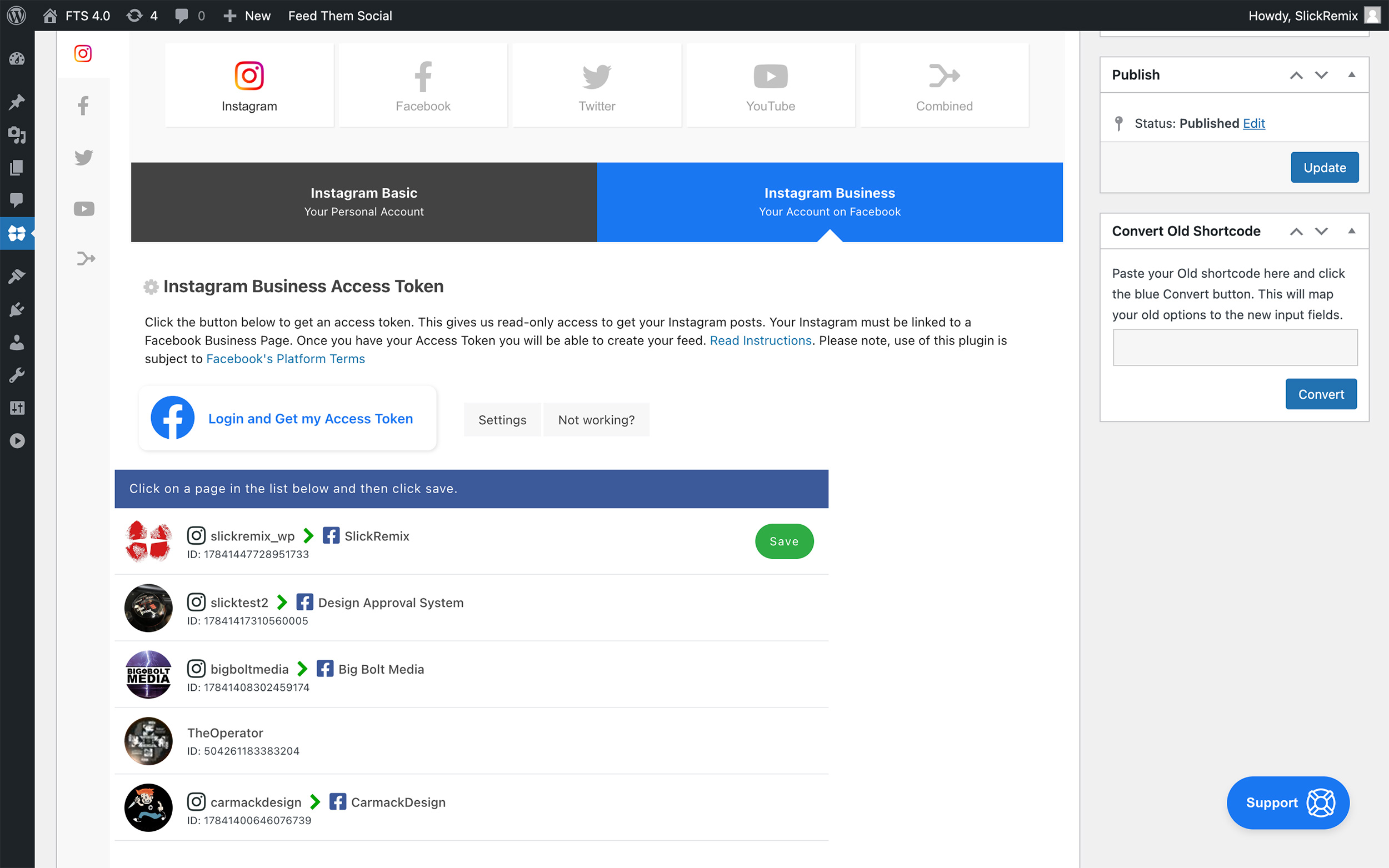Click the slickremix_wp profile thumbnail
Viewport: 1389px width, 868px height.
pyautogui.click(x=148, y=541)
